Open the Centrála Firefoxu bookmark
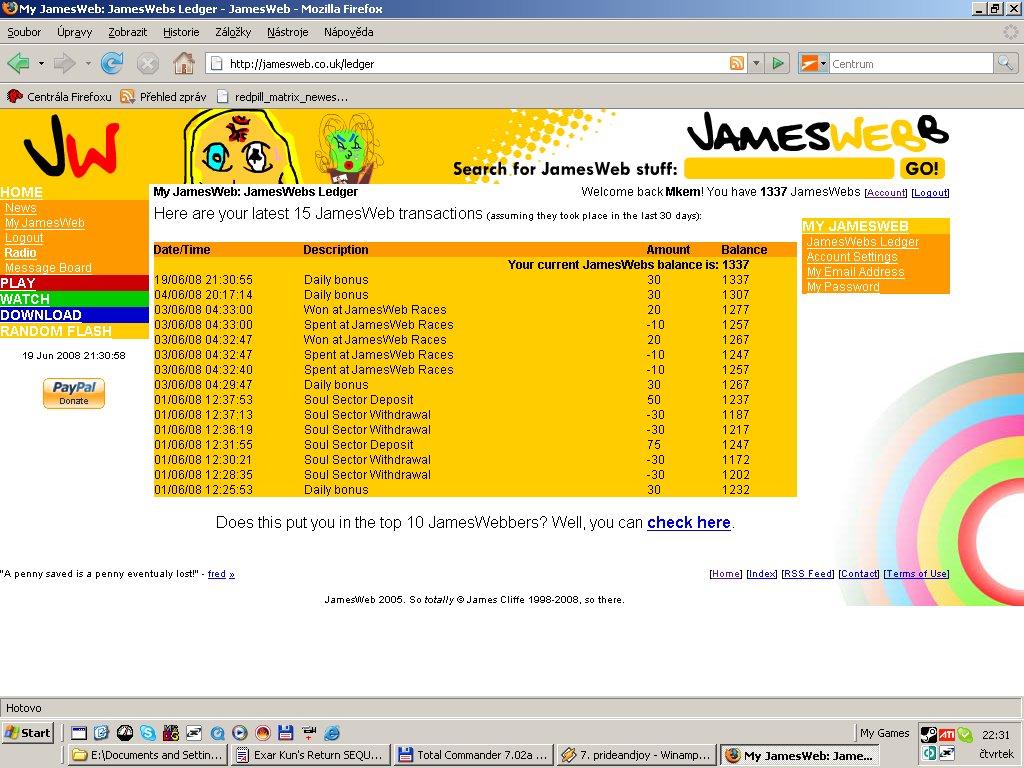Image resolution: width=1024 pixels, height=768 pixels. tap(59, 97)
